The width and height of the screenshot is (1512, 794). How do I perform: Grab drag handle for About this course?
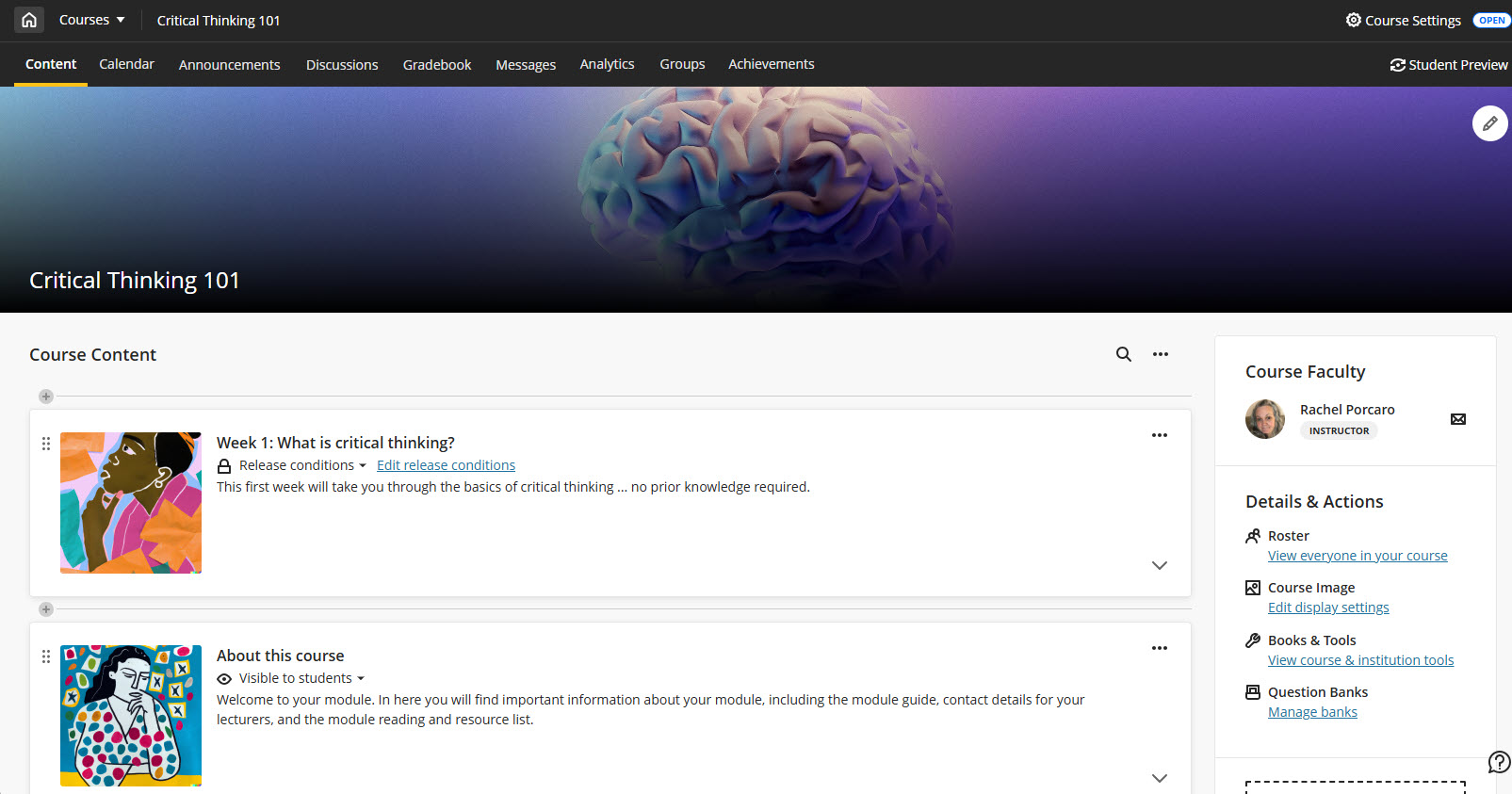pyautogui.click(x=46, y=656)
